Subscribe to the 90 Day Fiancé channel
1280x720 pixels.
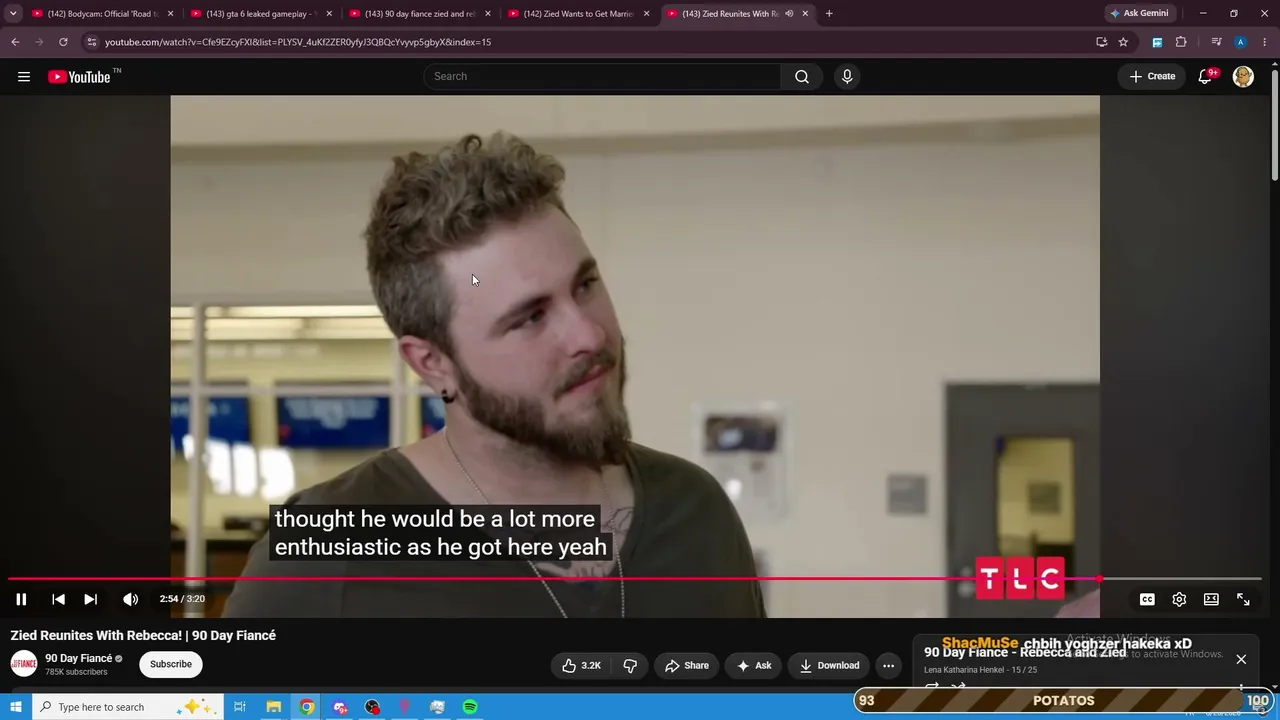pyautogui.click(x=171, y=664)
